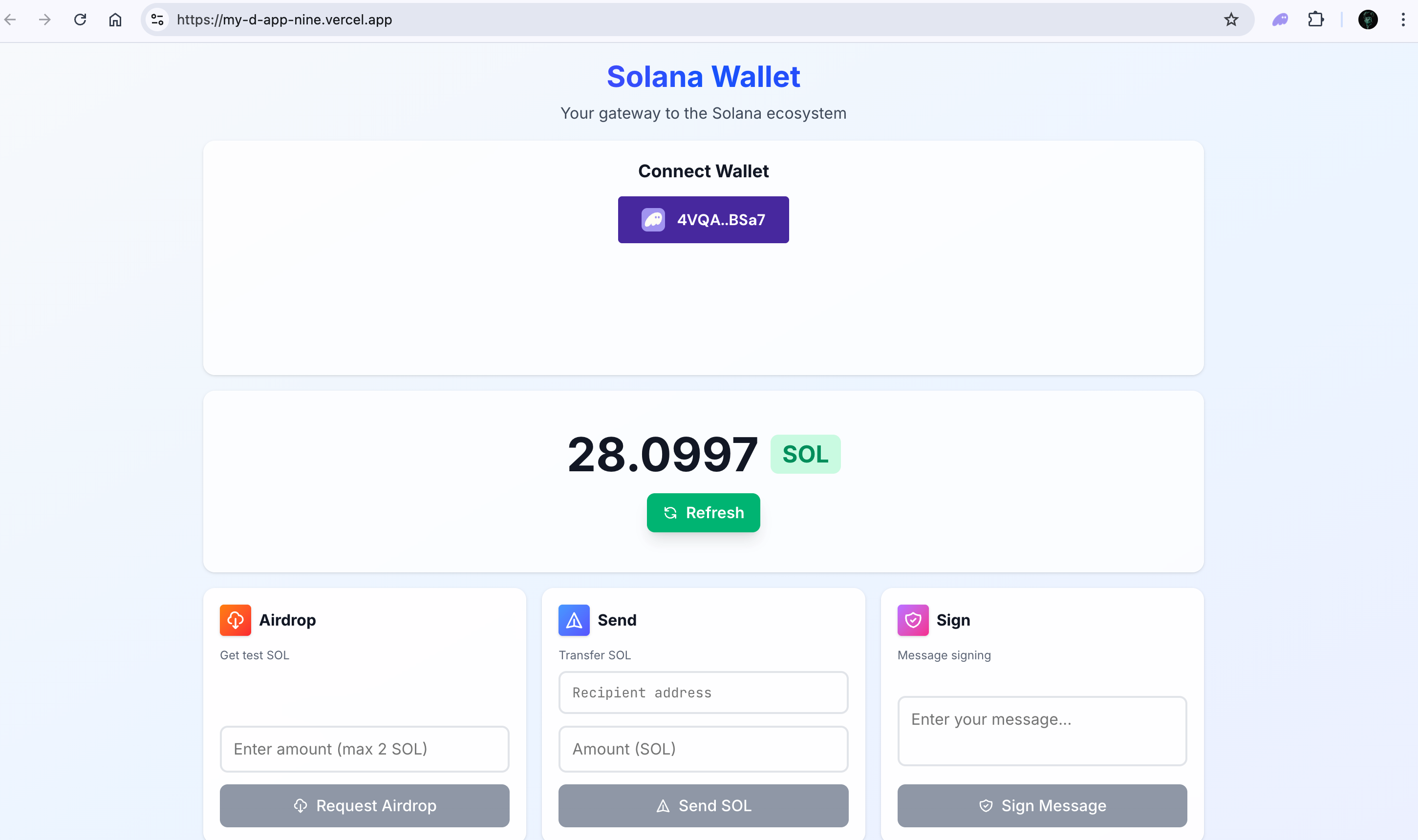1418x840 pixels.
Task: Click the refresh arrows icon inside the Refresh button
Action: click(x=670, y=513)
